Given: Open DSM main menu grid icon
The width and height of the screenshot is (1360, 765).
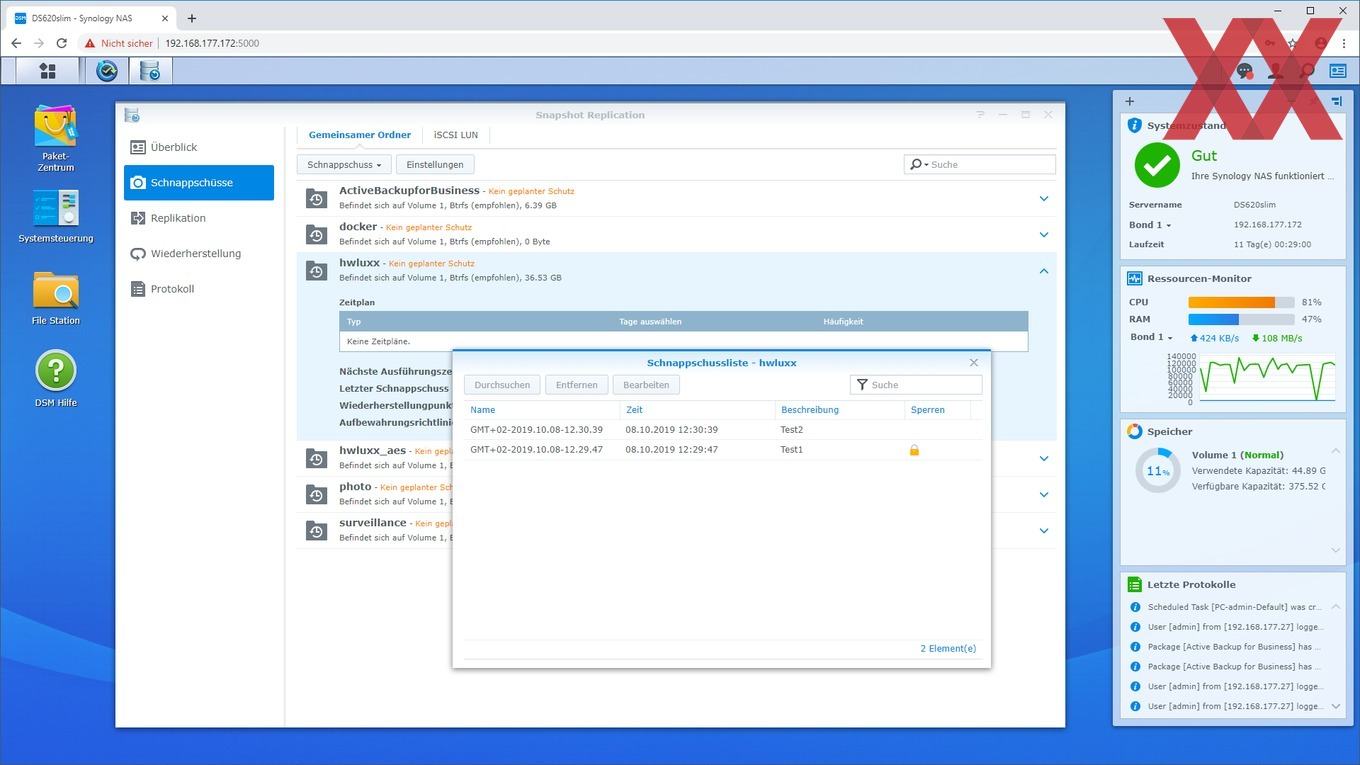Looking at the screenshot, I should (x=47, y=71).
